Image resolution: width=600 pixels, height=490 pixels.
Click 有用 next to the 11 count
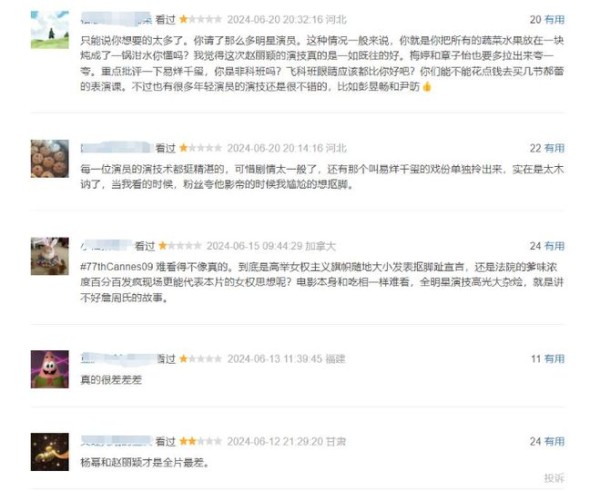tap(554, 359)
